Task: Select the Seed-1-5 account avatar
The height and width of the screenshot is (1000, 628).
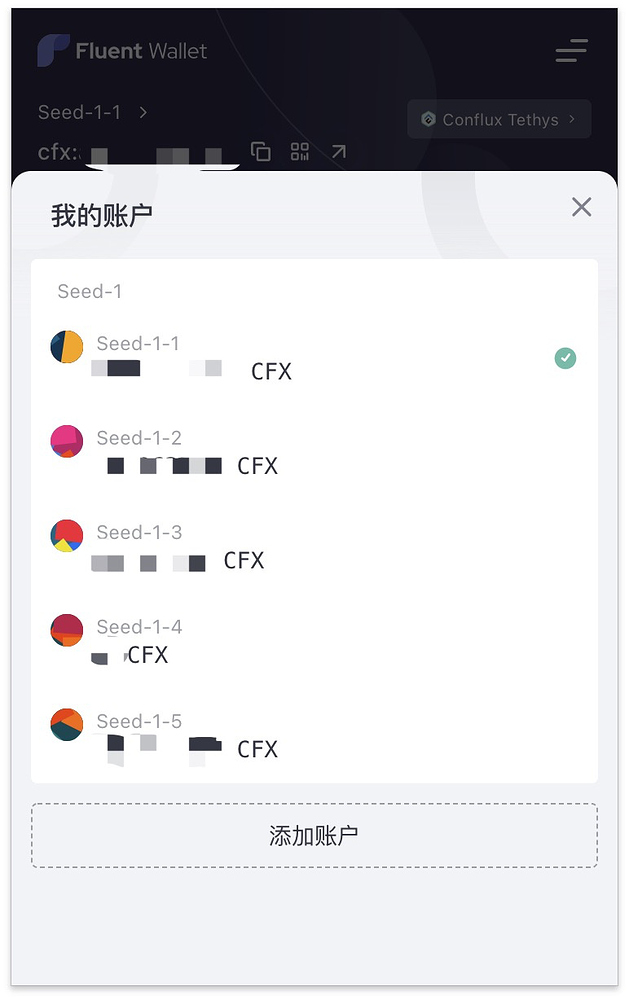Action: (67, 723)
